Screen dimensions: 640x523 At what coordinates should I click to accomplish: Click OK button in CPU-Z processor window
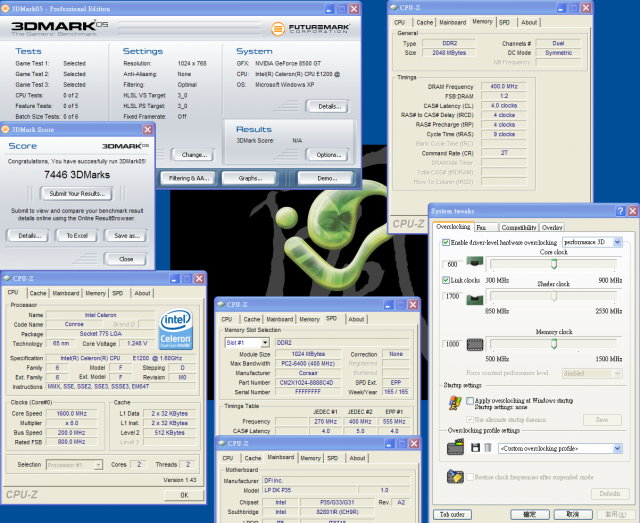(x=184, y=495)
